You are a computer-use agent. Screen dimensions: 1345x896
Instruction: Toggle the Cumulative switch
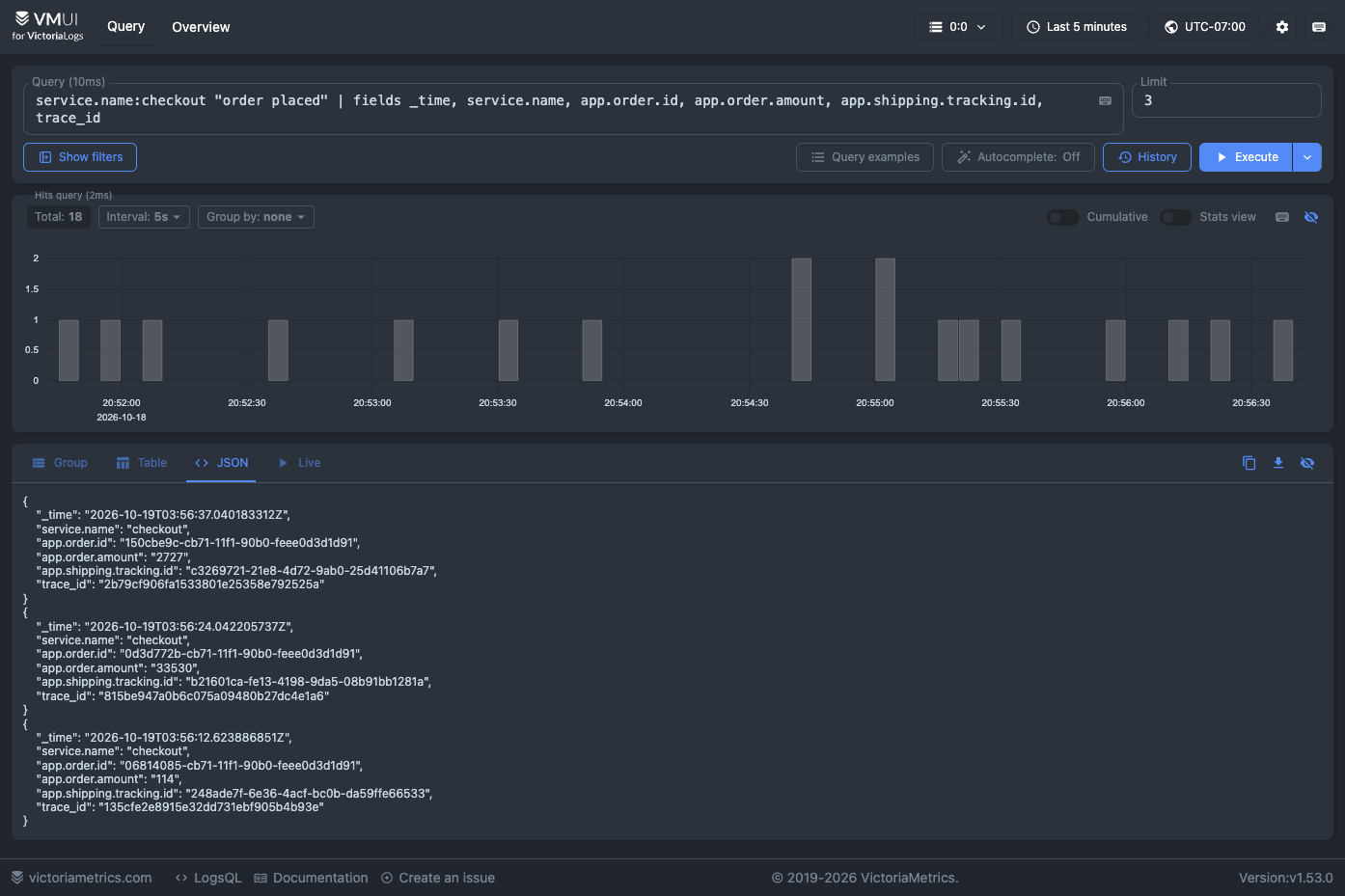tap(1063, 217)
